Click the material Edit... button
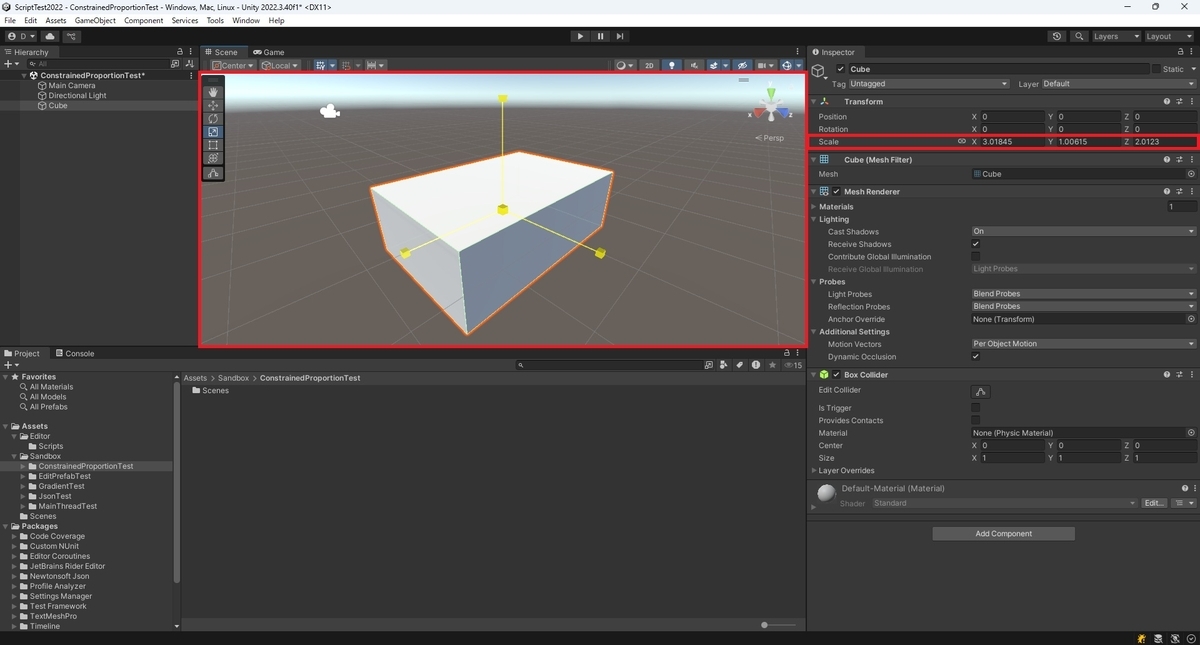Image resolution: width=1200 pixels, height=645 pixels. (x=1154, y=503)
